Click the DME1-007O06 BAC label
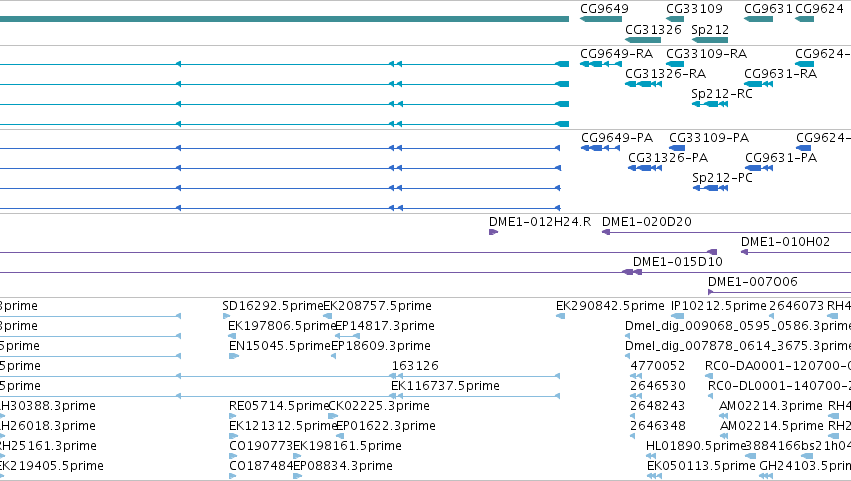The height and width of the screenshot is (481, 851). (752, 282)
